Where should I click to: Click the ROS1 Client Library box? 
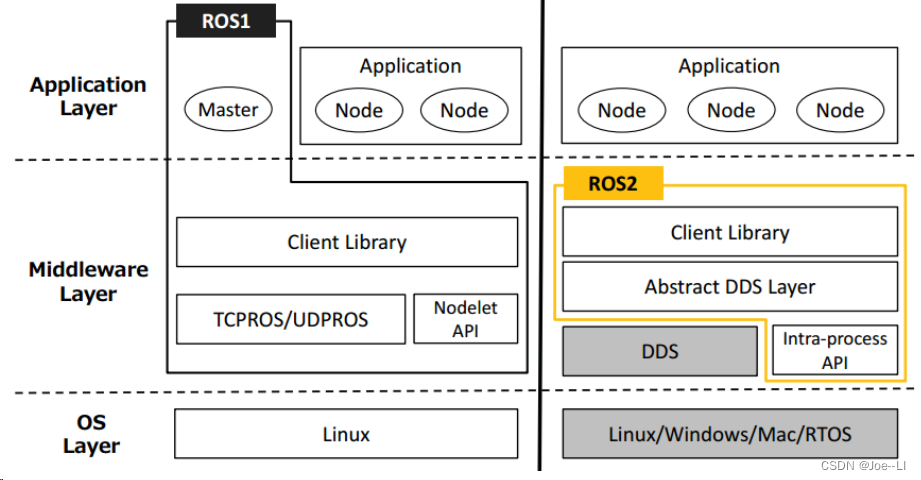[347, 242]
